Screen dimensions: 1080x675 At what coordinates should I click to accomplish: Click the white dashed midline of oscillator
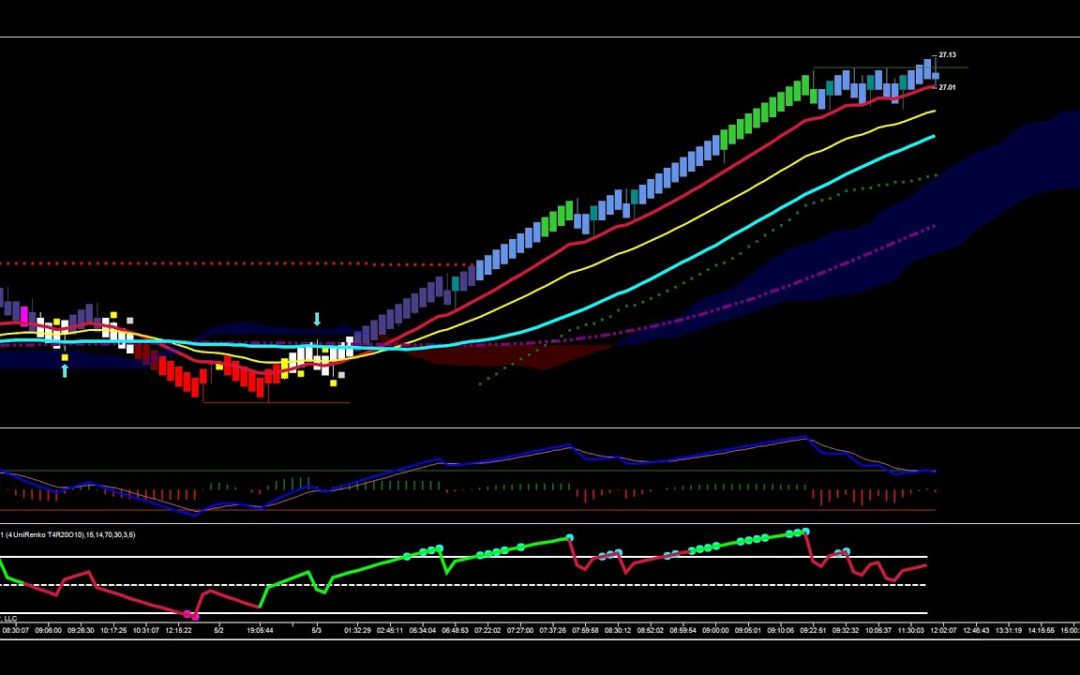tap(464, 585)
